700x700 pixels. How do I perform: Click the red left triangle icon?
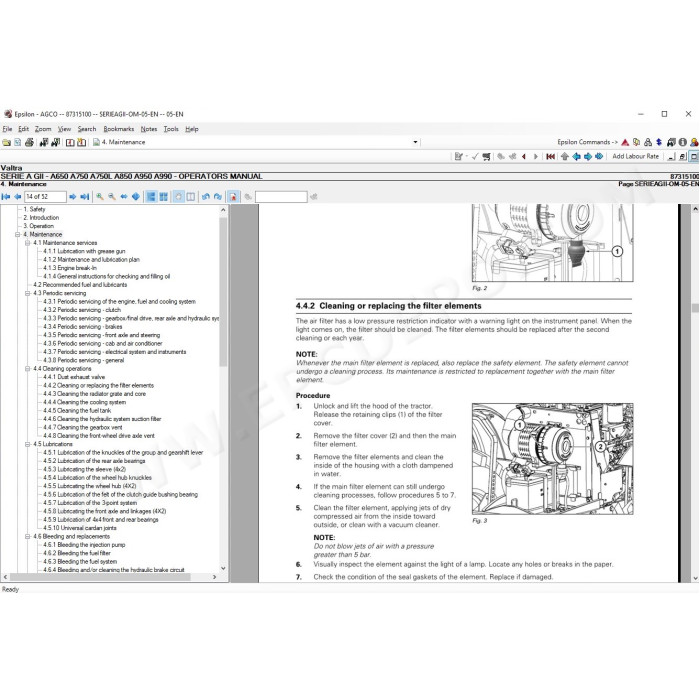[524, 157]
